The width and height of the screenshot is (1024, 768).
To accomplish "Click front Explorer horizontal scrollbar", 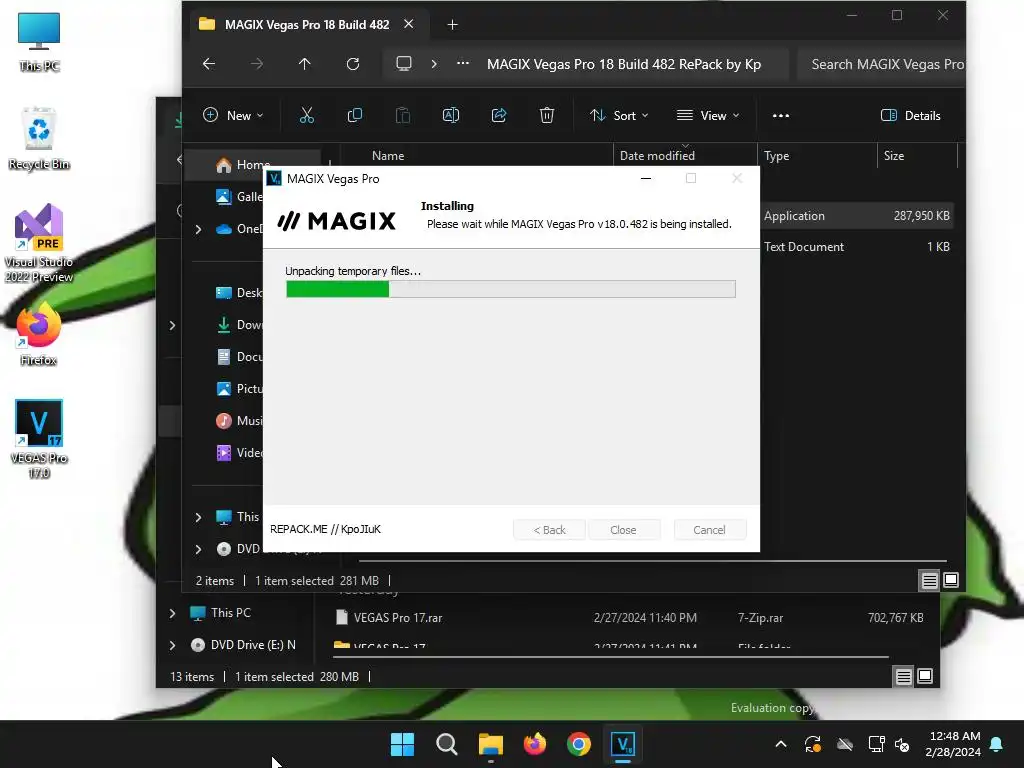I will pos(652,560).
